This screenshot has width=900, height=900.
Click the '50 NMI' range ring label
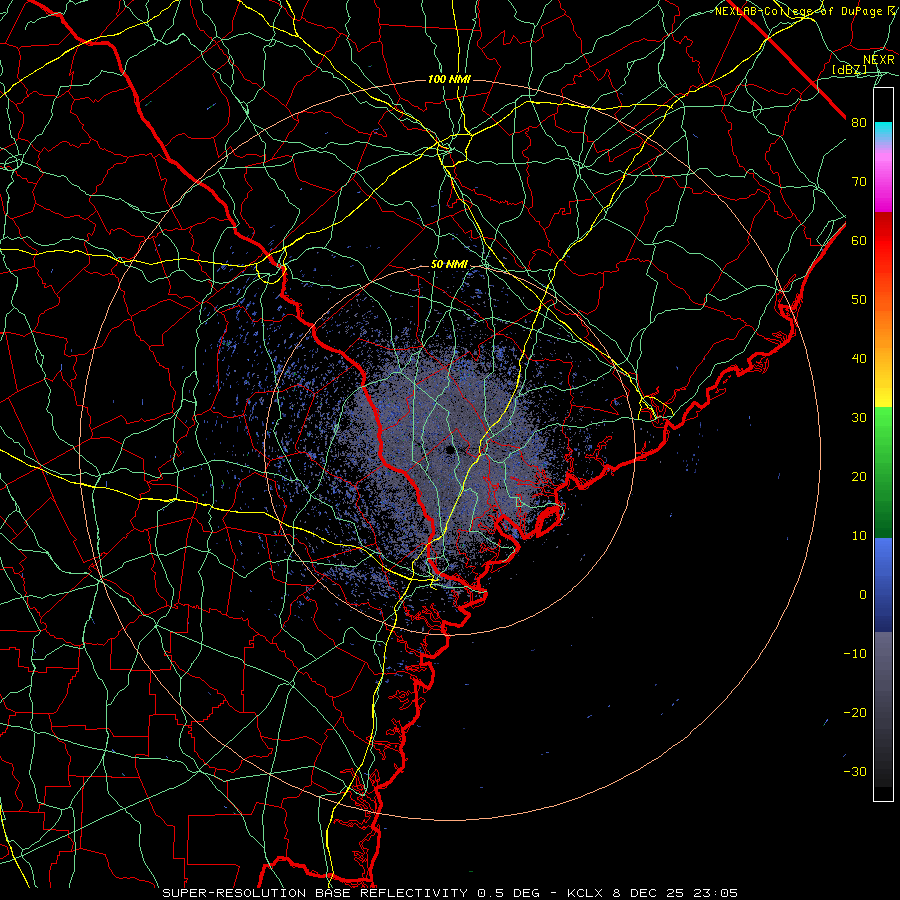(x=449, y=264)
